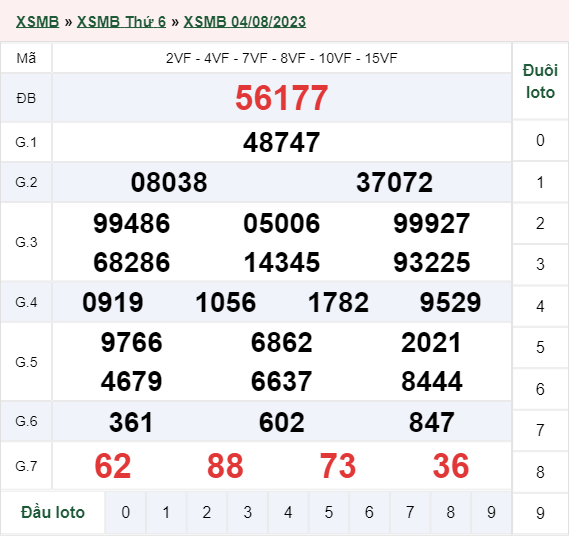Select Đầu loto digit 8
The height and width of the screenshot is (536, 569).
coord(451,512)
